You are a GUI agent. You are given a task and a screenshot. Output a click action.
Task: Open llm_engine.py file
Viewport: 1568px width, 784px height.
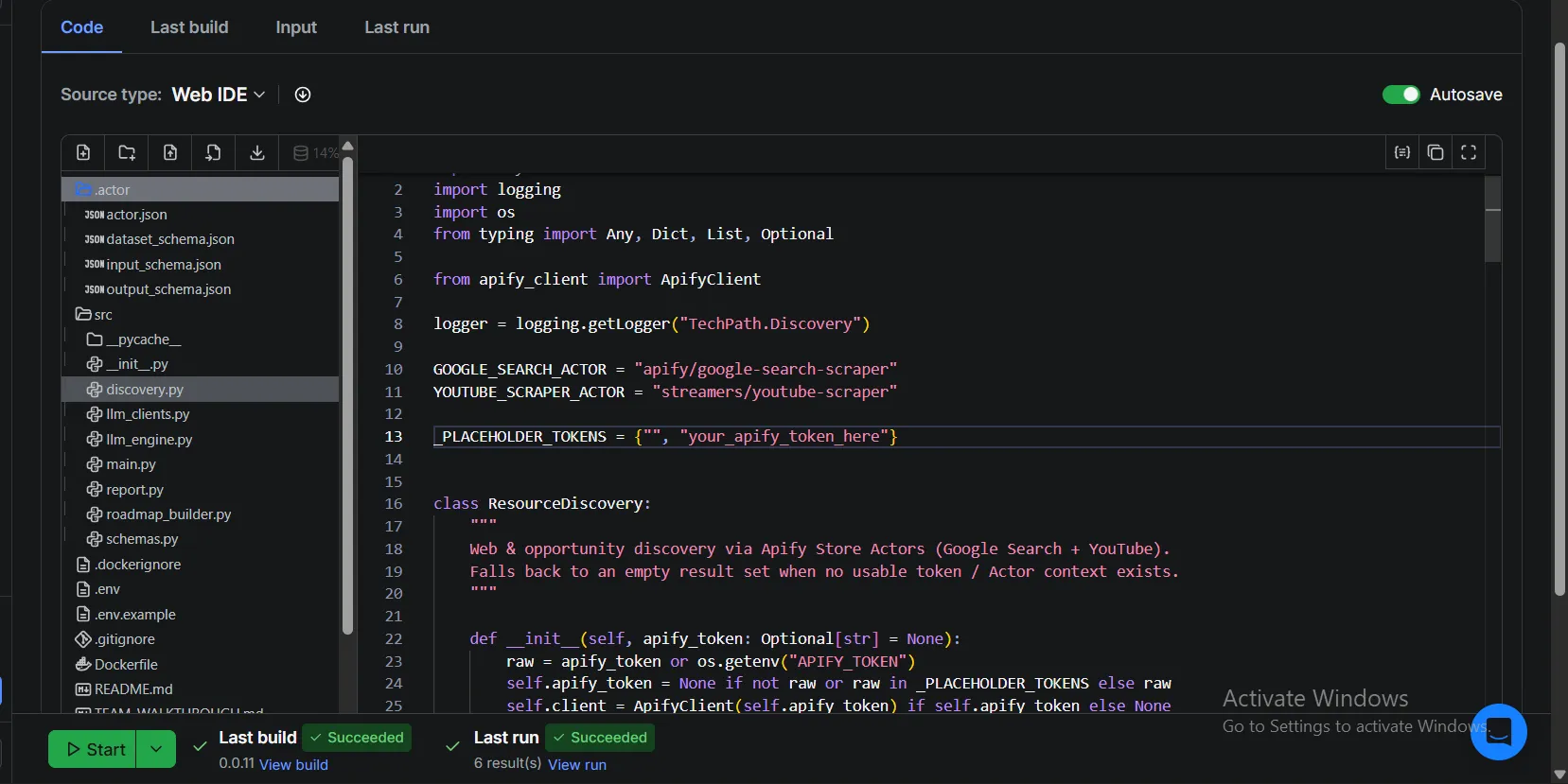pyautogui.click(x=201, y=440)
